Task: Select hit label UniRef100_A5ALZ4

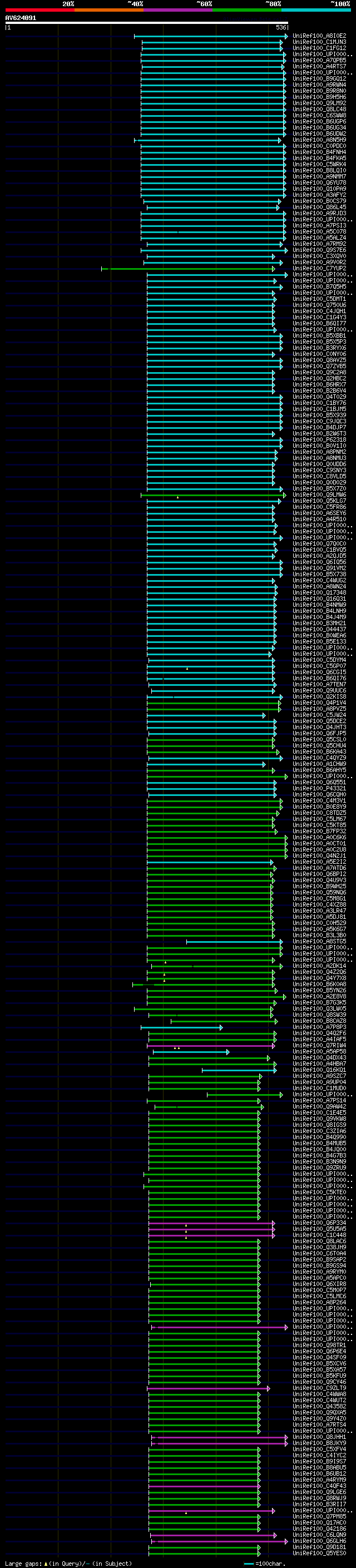Action: tap(319, 238)
